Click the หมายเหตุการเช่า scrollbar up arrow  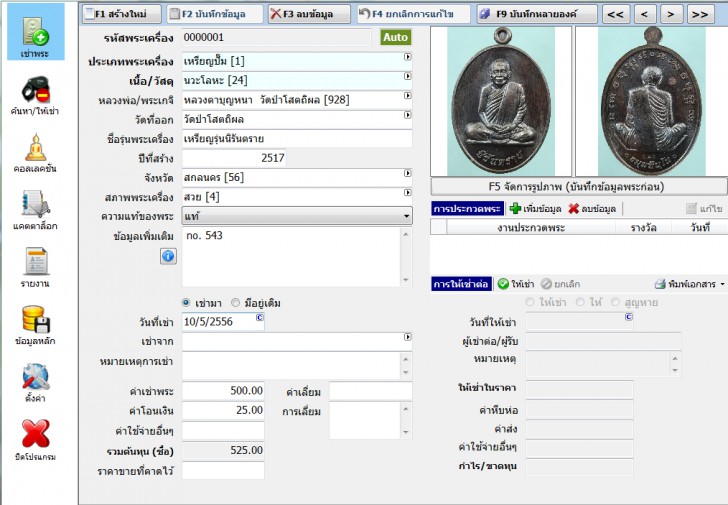pos(406,359)
